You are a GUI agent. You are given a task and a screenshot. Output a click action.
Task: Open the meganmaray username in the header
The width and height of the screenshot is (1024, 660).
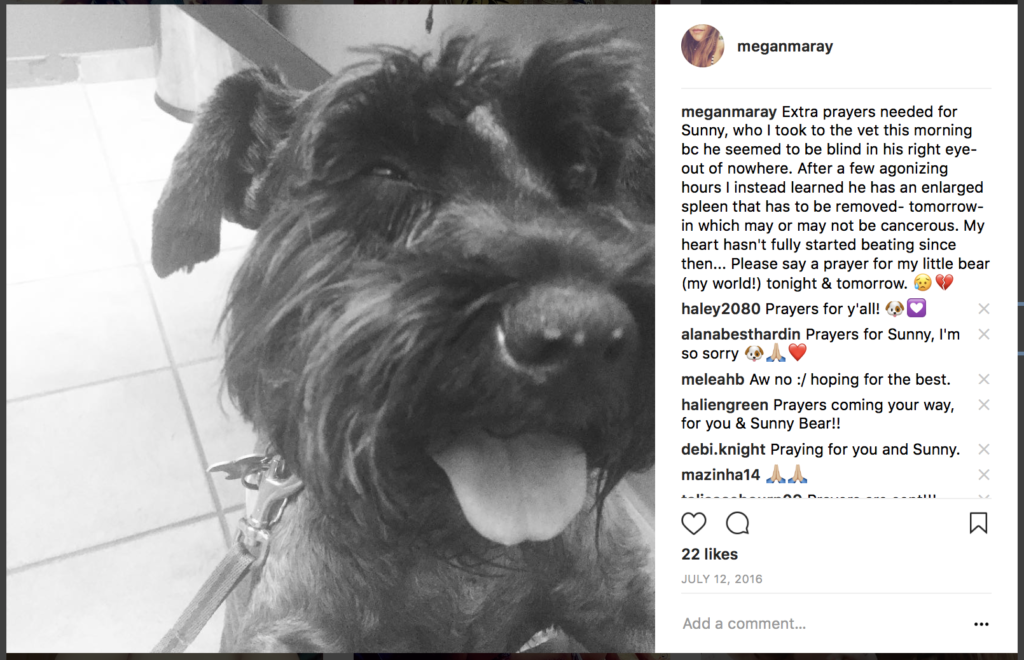[x=785, y=46]
